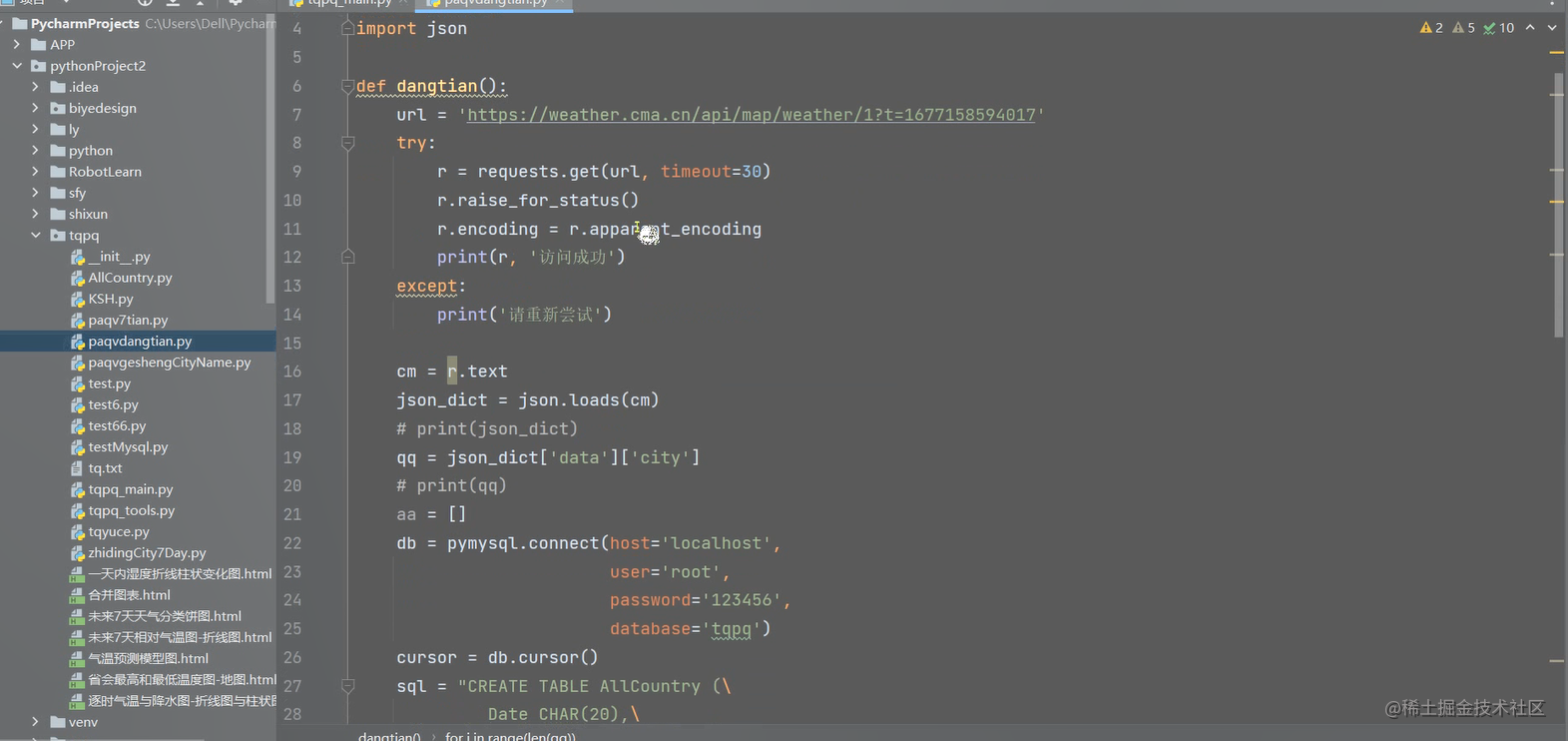Click the Python file icon beside testMysql.py
Image resolution: width=1568 pixels, height=741 pixels.
tap(78, 447)
